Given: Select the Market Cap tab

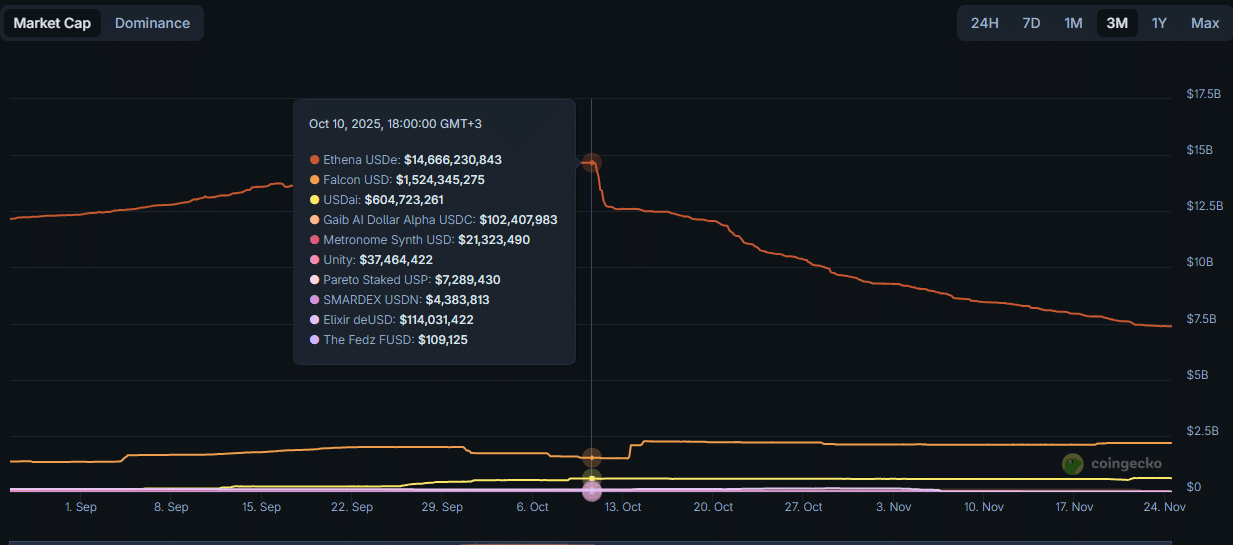Looking at the screenshot, I should coord(52,23).
